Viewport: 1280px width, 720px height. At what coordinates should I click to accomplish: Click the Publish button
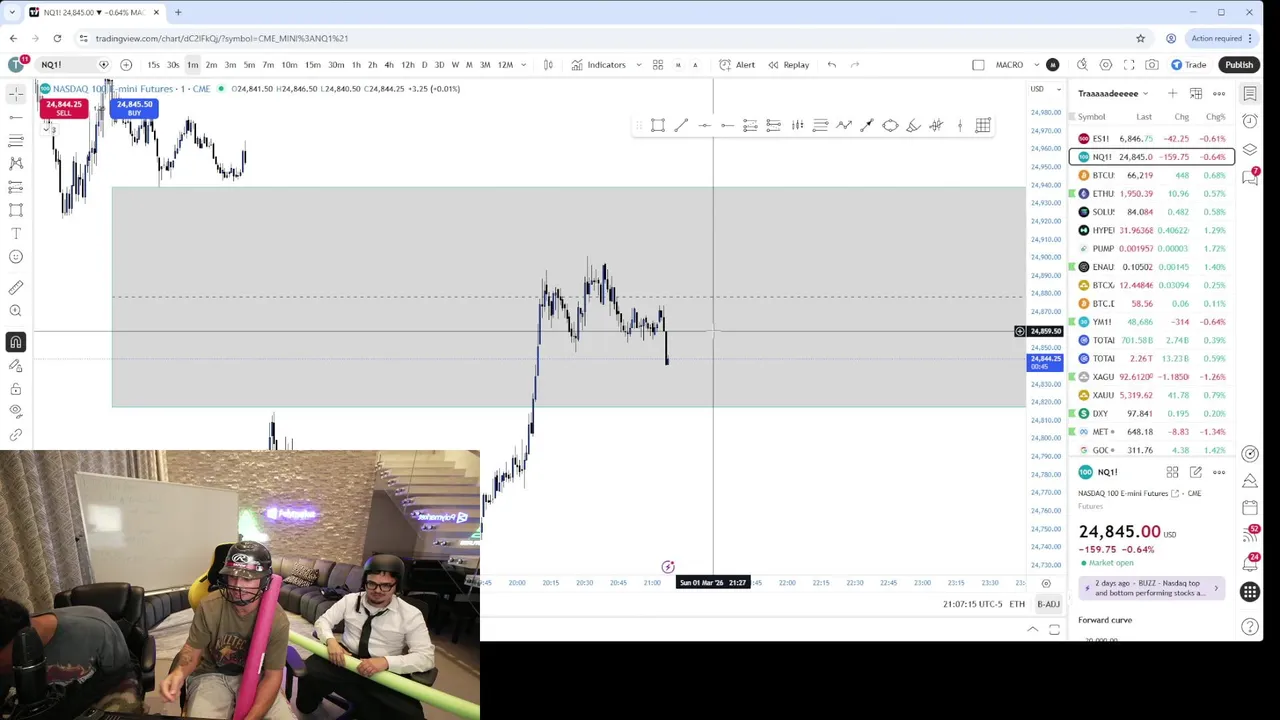pos(1239,65)
